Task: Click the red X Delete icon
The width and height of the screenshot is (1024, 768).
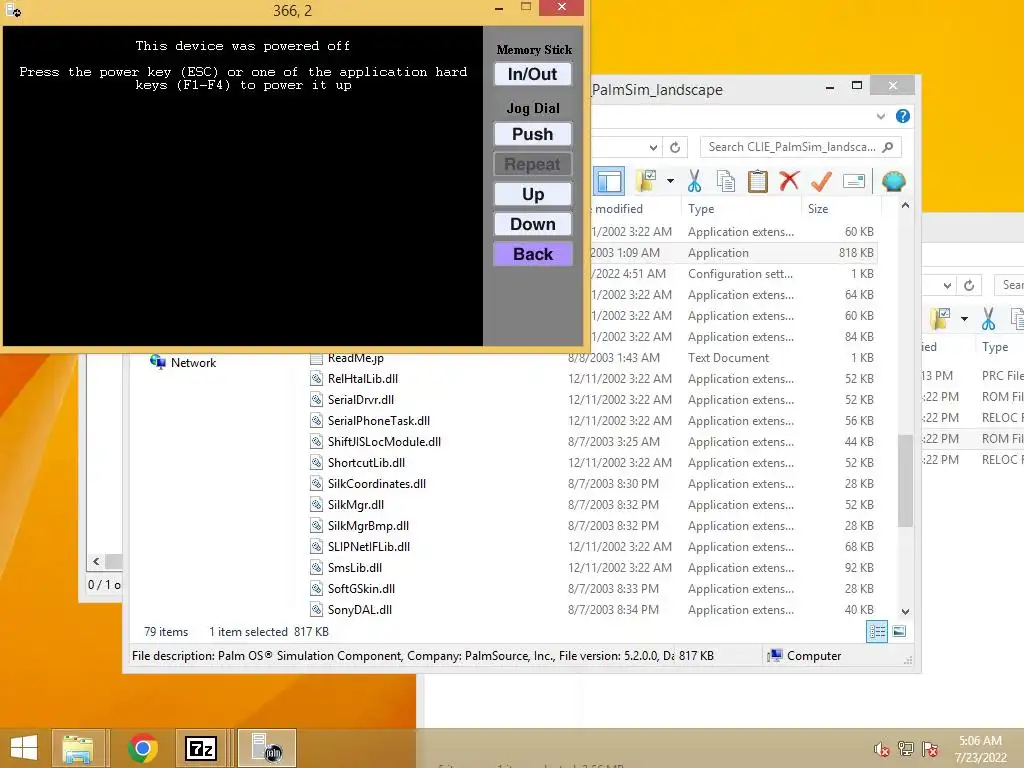Action: [789, 181]
